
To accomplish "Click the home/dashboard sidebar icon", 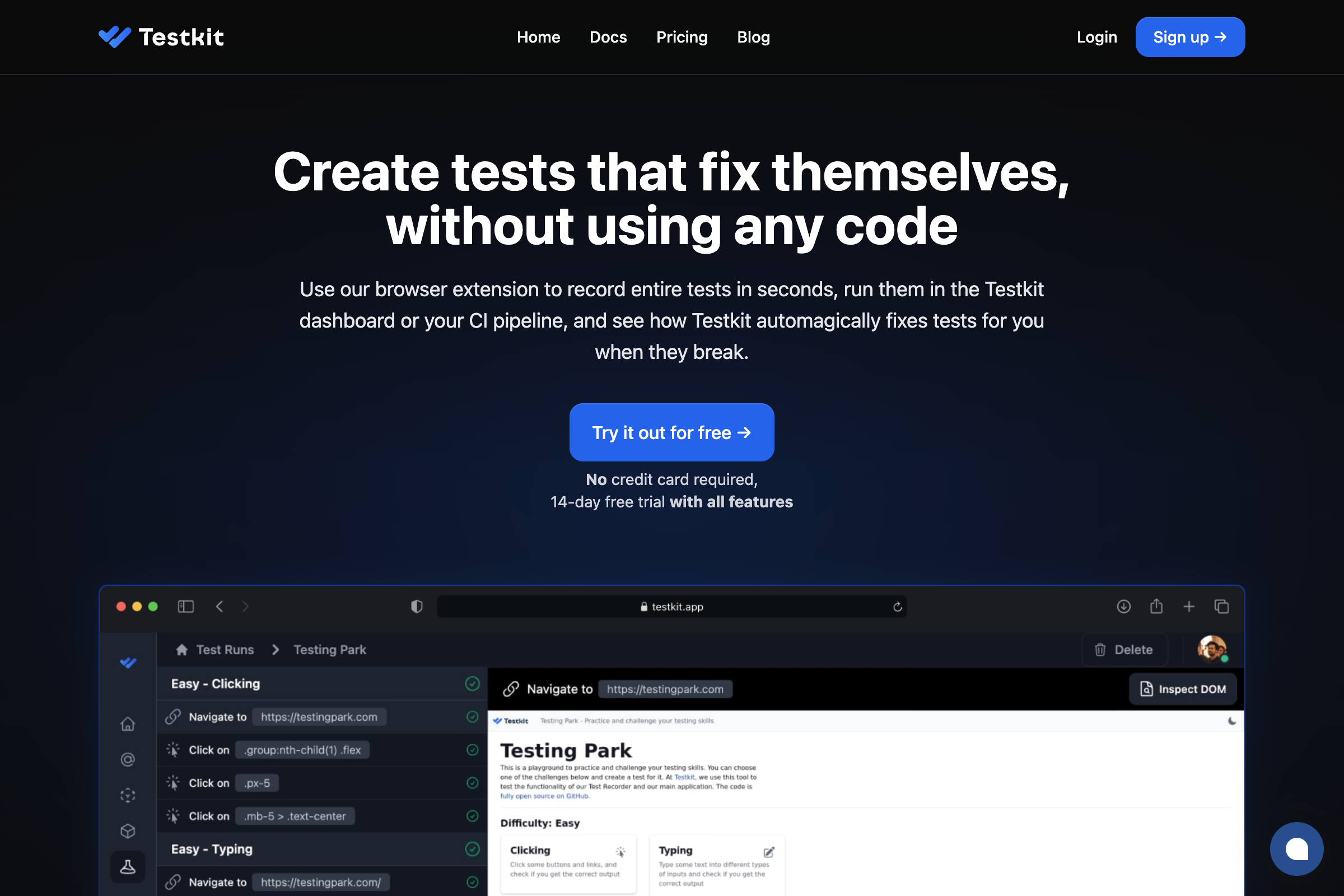I will pyautogui.click(x=128, y=723).
